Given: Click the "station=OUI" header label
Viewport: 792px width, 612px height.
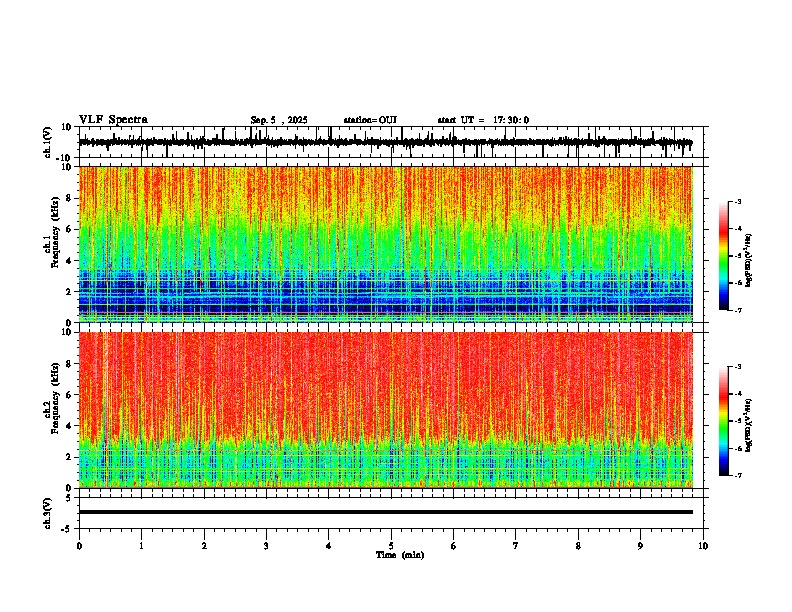Looking at the screenshot, I should [x=370, y=120].
